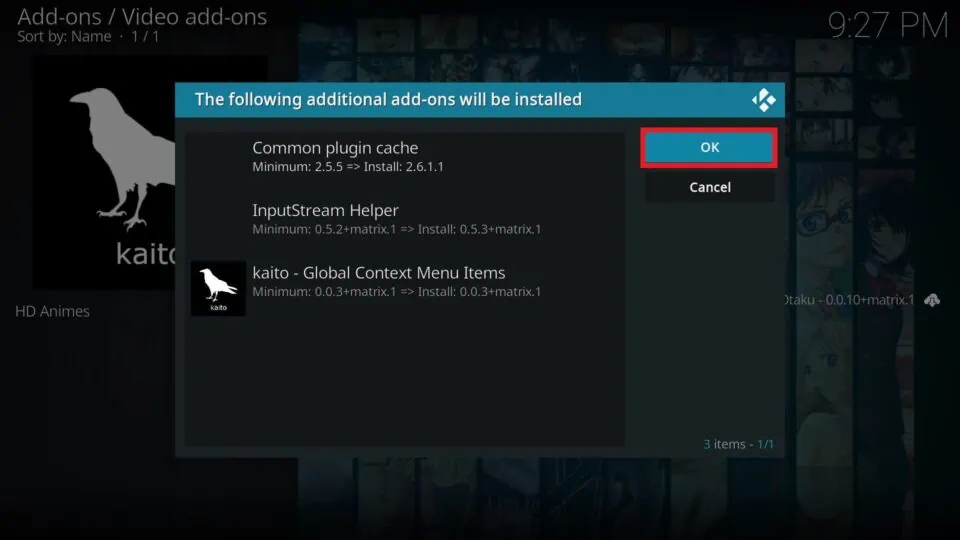Viewport: 960px width, 540px height.
Task: Click the HD Animes label
Action: (x=53, y=311)
